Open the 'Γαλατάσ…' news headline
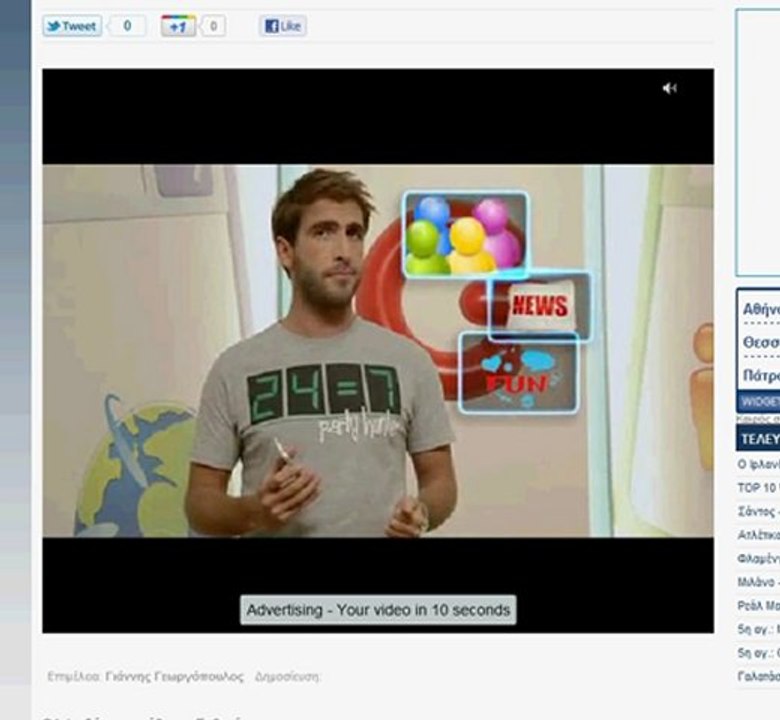The width and height of the screenshot is (780, 720). [759, 676]
